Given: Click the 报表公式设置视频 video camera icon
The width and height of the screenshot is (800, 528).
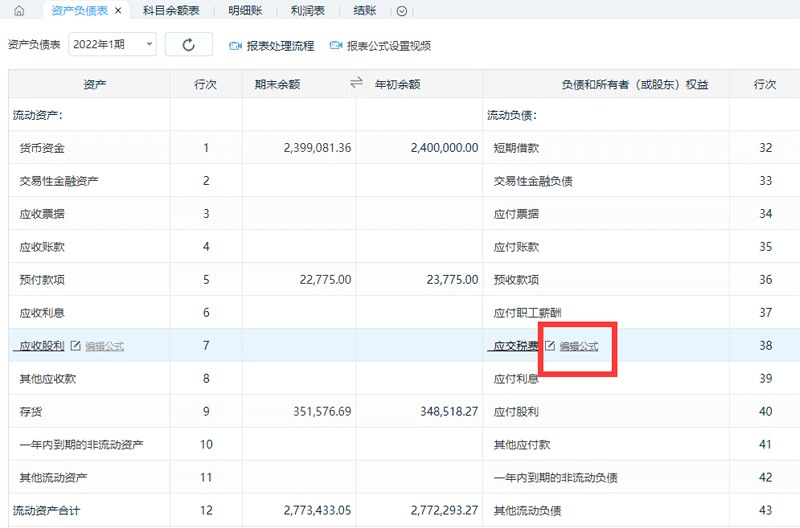Looking at the screenshot, I should [336, 46].
